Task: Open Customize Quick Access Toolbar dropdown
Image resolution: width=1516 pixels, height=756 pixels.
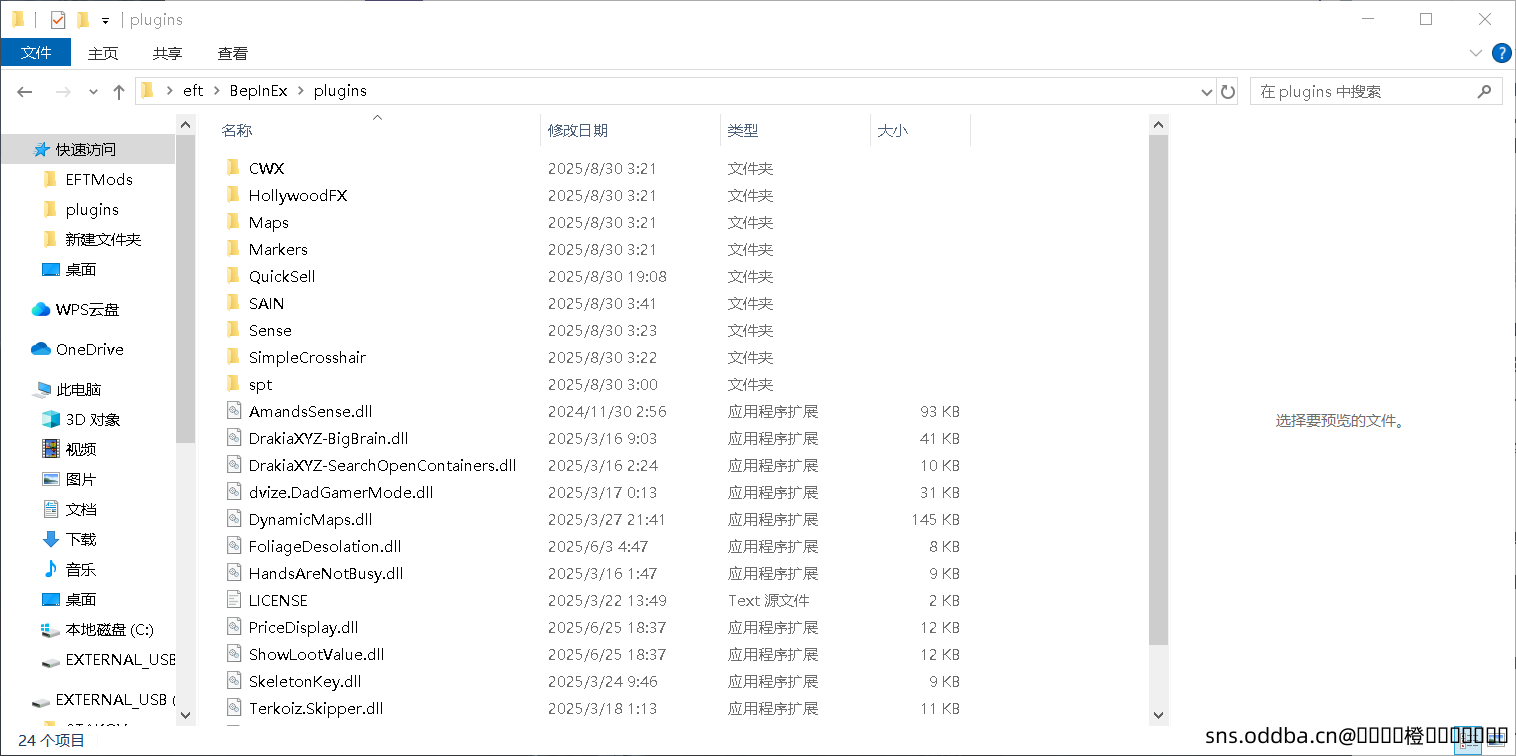Action: click(x=105, y=21)
